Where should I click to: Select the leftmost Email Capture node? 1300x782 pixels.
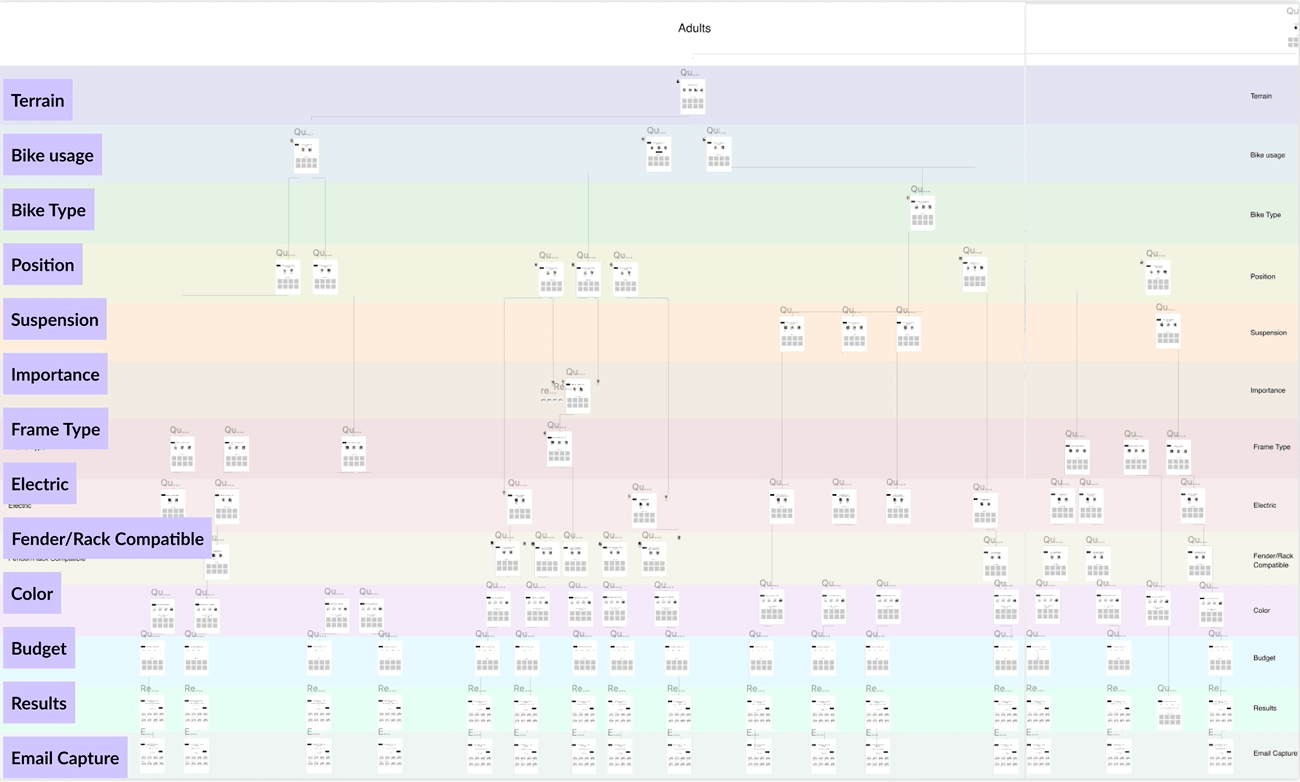pos(152,758)
